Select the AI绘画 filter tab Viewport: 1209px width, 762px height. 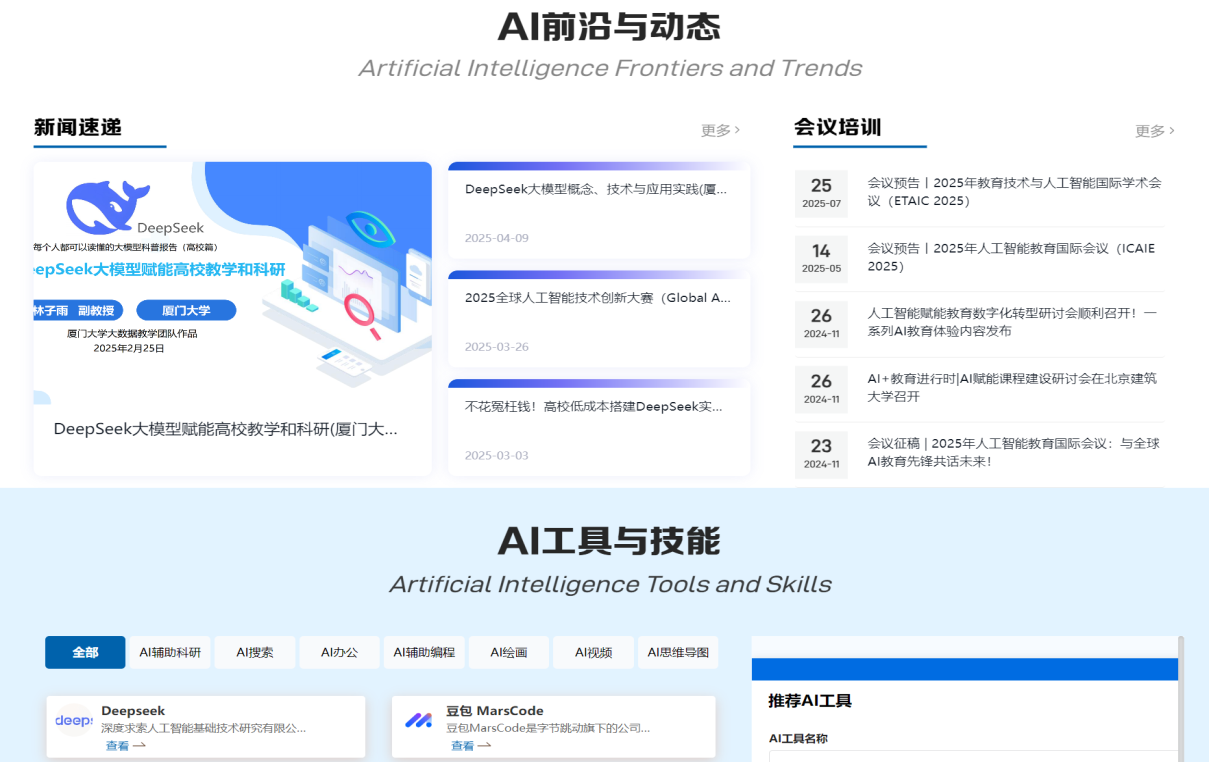pos(509,652)
